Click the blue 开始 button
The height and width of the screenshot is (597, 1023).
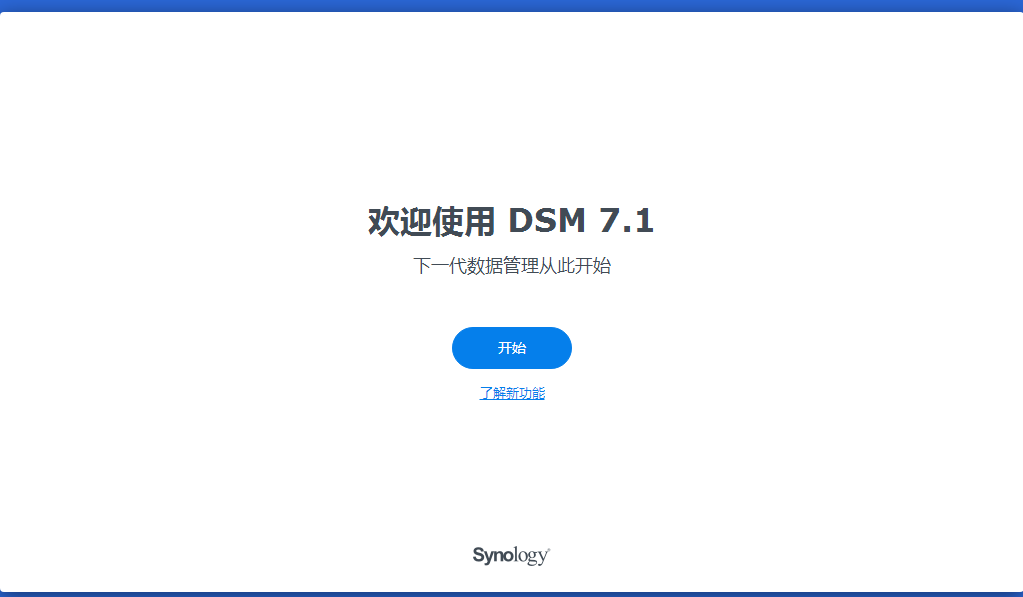tap(512, 348)
